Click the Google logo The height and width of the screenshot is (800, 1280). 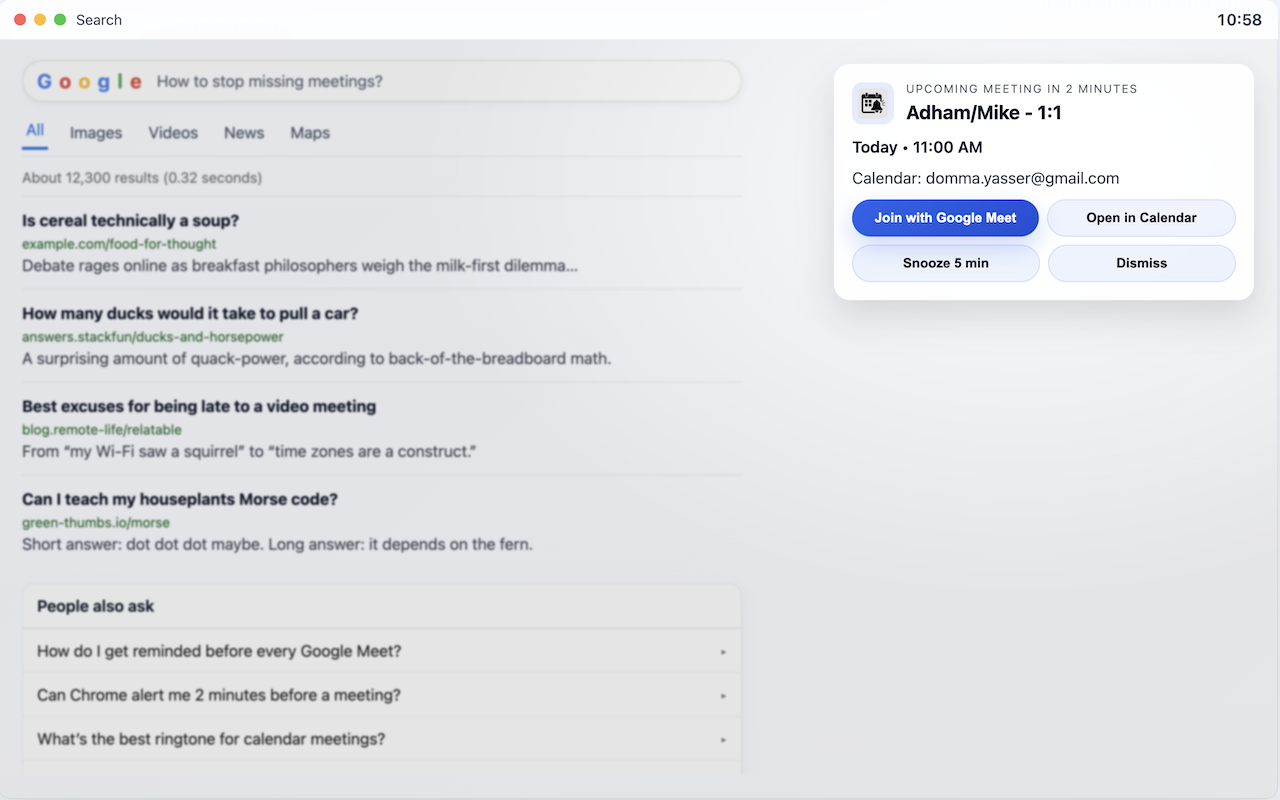tap(89, 82)
